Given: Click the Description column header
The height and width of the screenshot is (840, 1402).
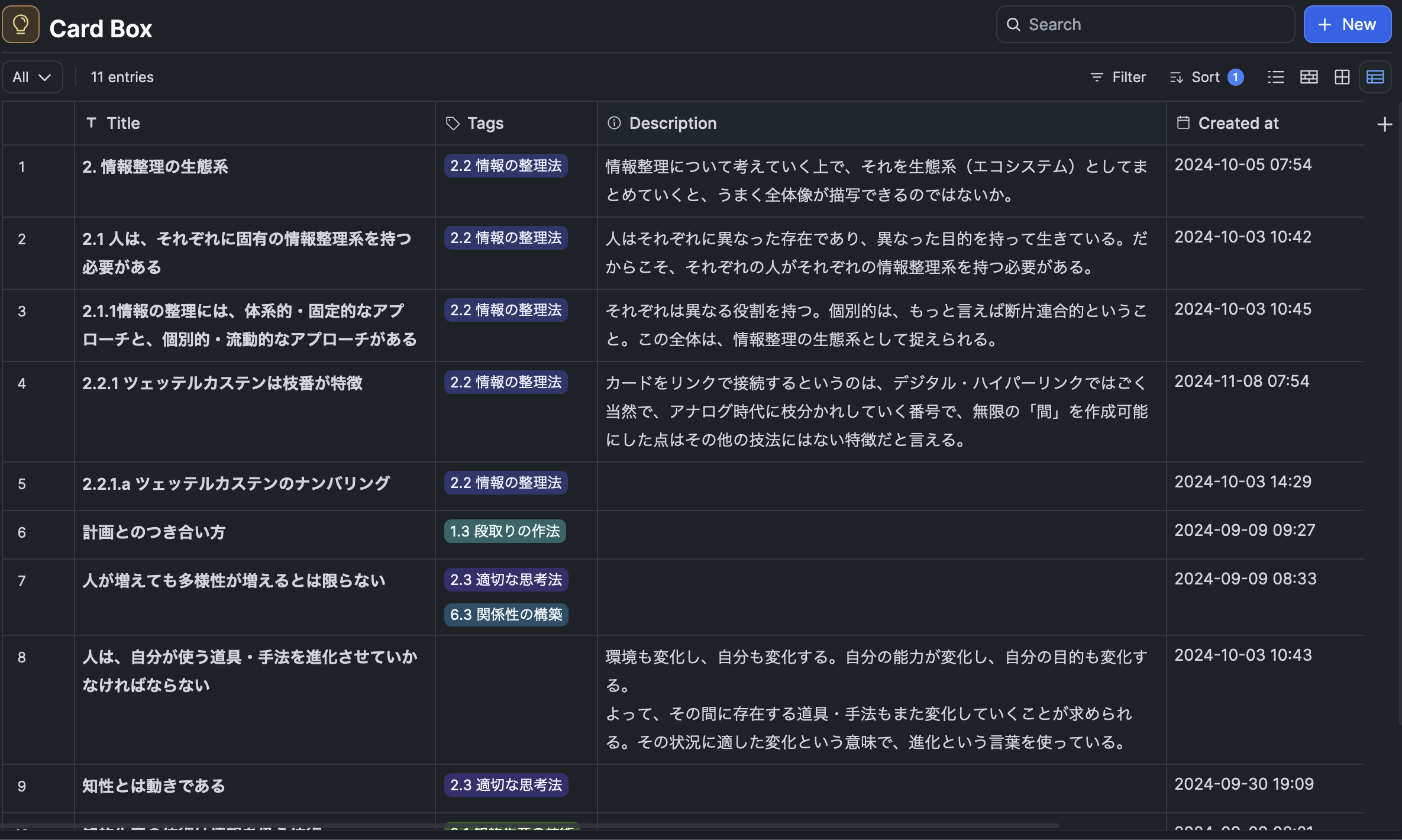Looking at the screenshot, I should [x=673, y=123].
